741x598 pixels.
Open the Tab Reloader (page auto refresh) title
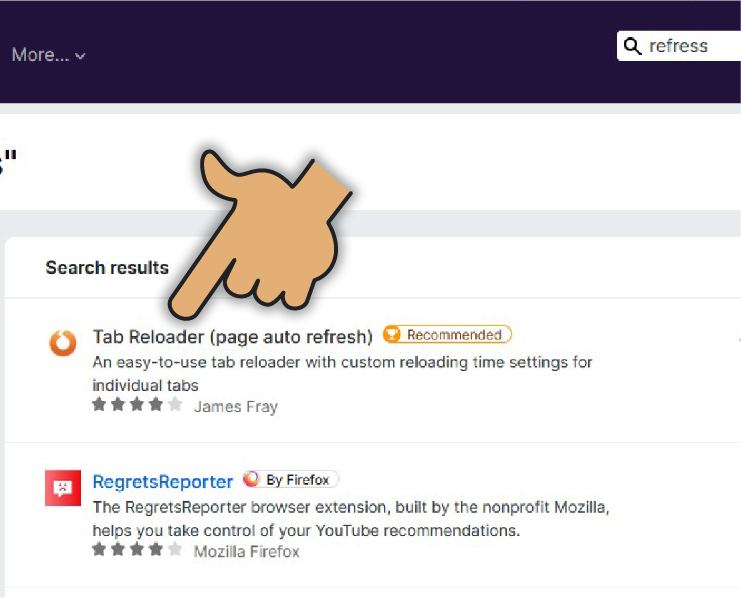232,336
